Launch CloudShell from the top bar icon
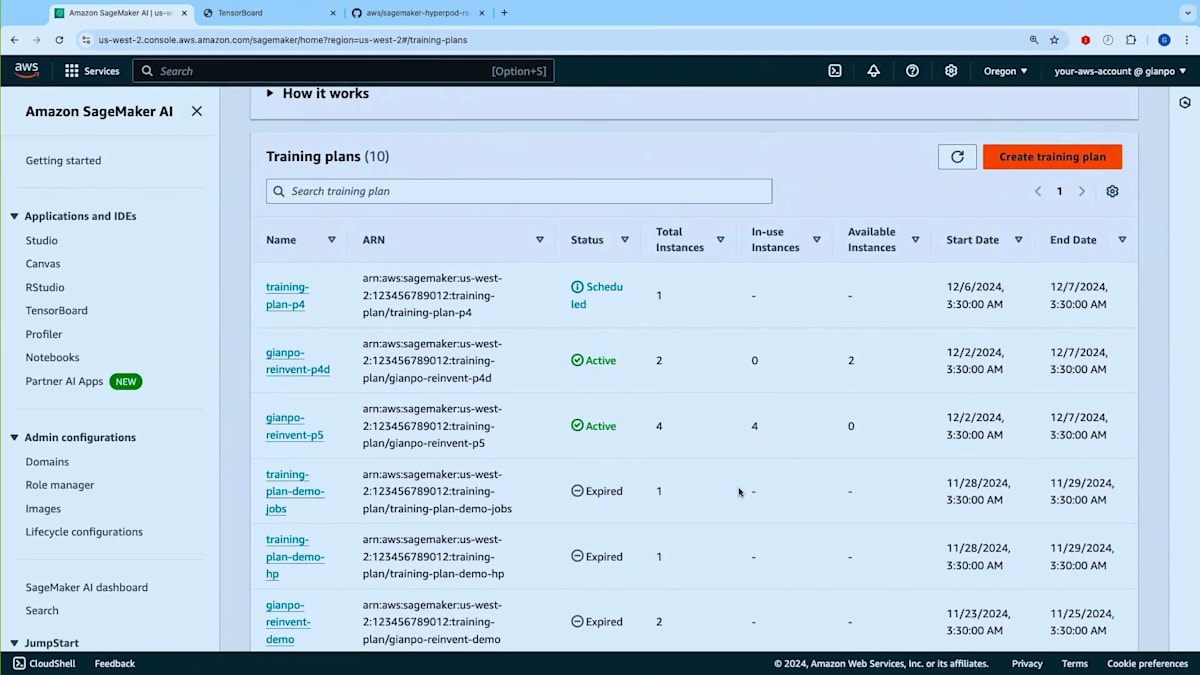The height and width of the screenshot is (675, 1200). (x=835, y=71)
